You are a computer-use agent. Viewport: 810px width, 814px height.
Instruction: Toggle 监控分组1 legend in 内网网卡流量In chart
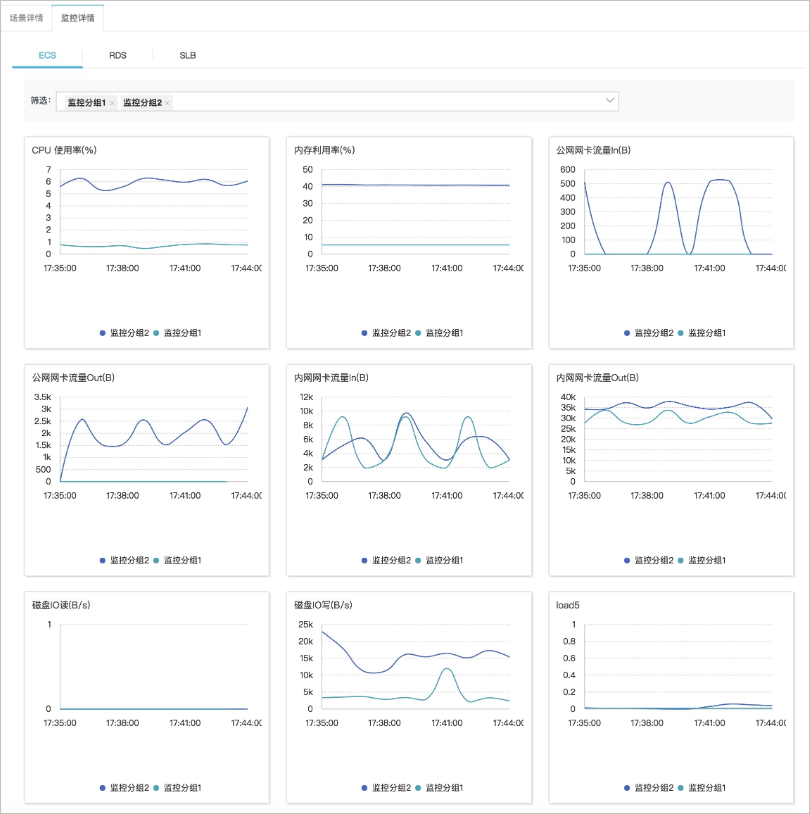439,560
